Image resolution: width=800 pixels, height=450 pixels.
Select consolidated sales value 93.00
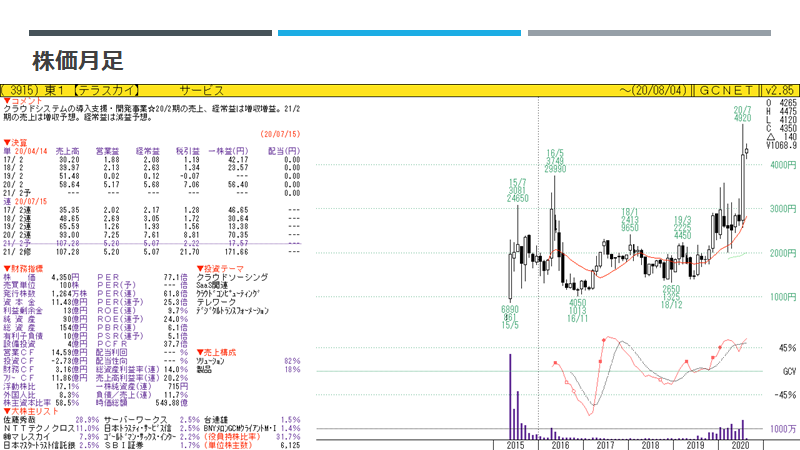69,235
